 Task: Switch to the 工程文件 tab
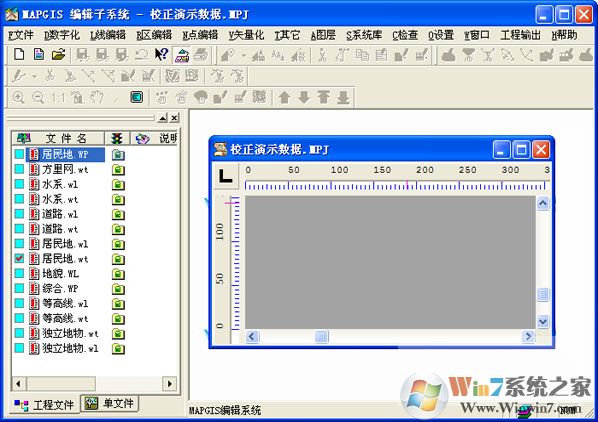point(44,404)
